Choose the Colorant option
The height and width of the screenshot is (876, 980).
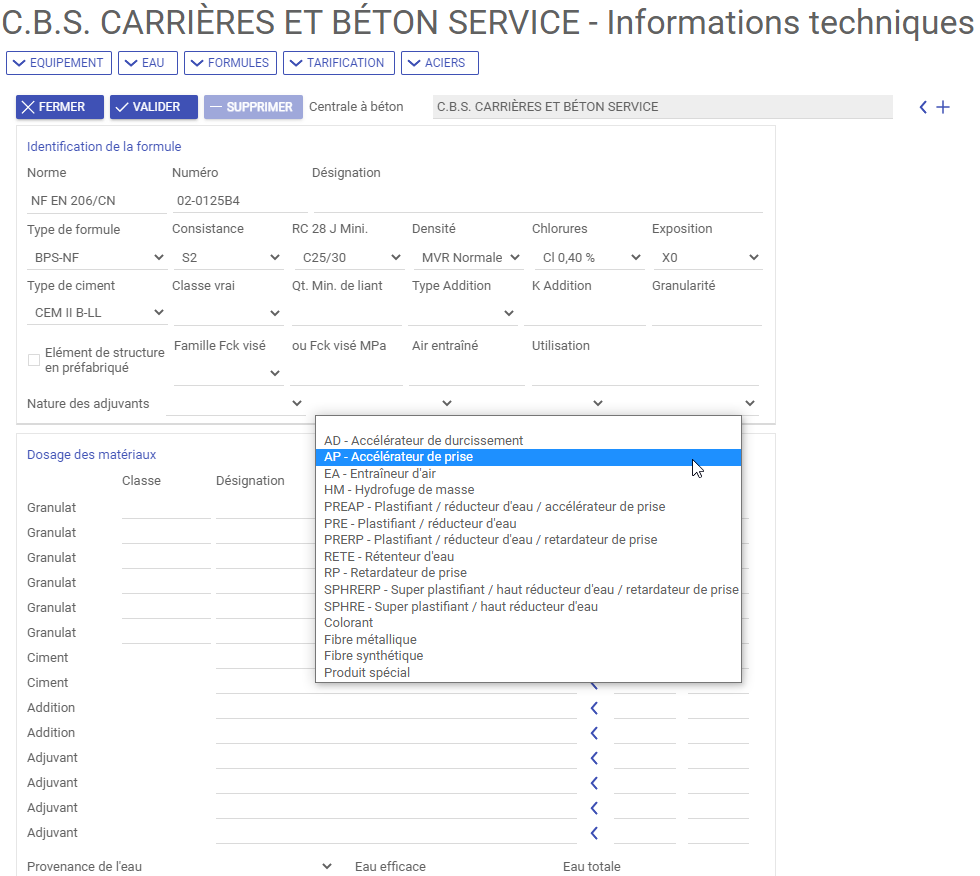pos(528,623)
